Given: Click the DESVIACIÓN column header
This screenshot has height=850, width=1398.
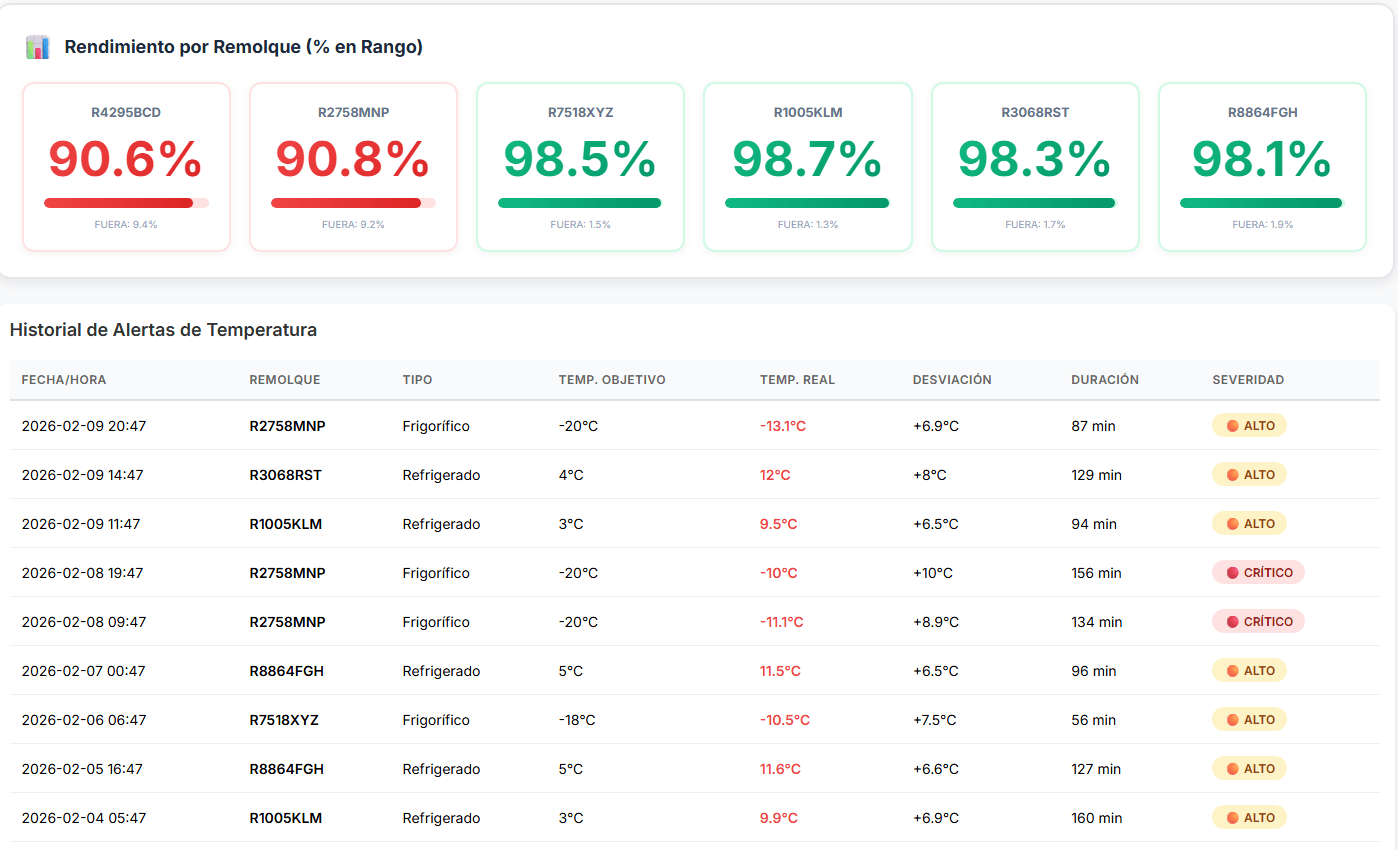Looking at the screenshot, I should (952, 380).
